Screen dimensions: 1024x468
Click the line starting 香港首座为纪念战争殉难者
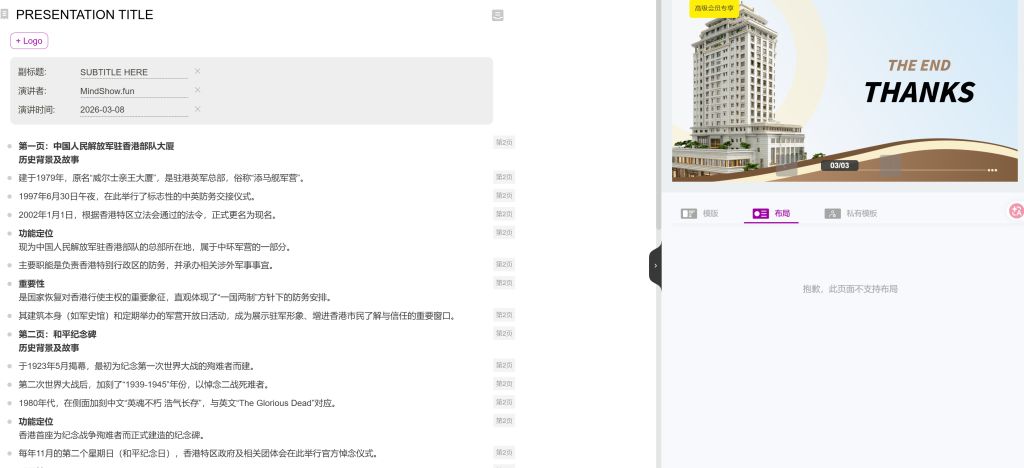click(x=112, y=435)
